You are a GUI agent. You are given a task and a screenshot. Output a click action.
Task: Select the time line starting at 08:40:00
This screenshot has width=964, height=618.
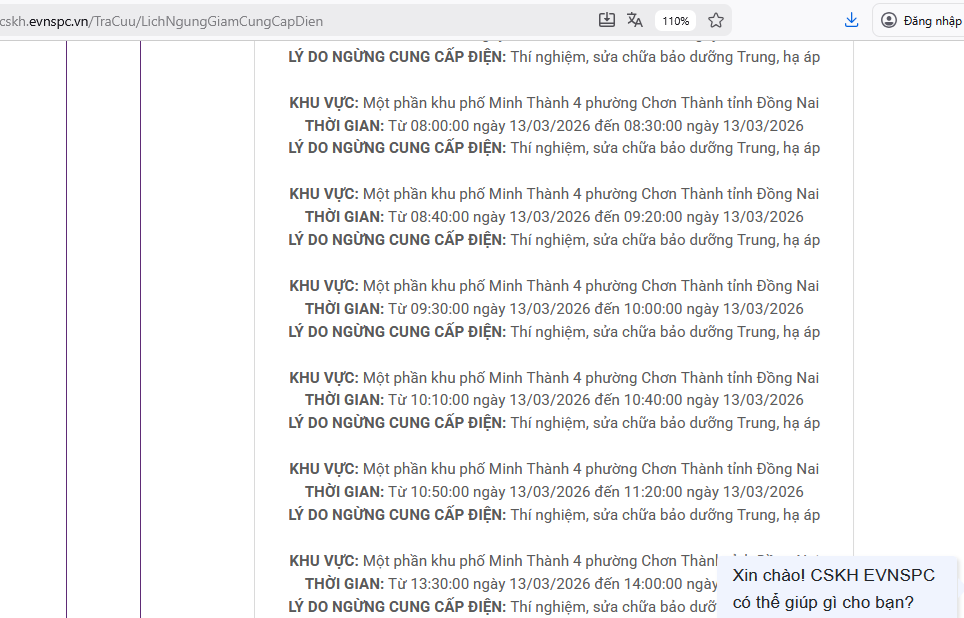coord(554,217)
